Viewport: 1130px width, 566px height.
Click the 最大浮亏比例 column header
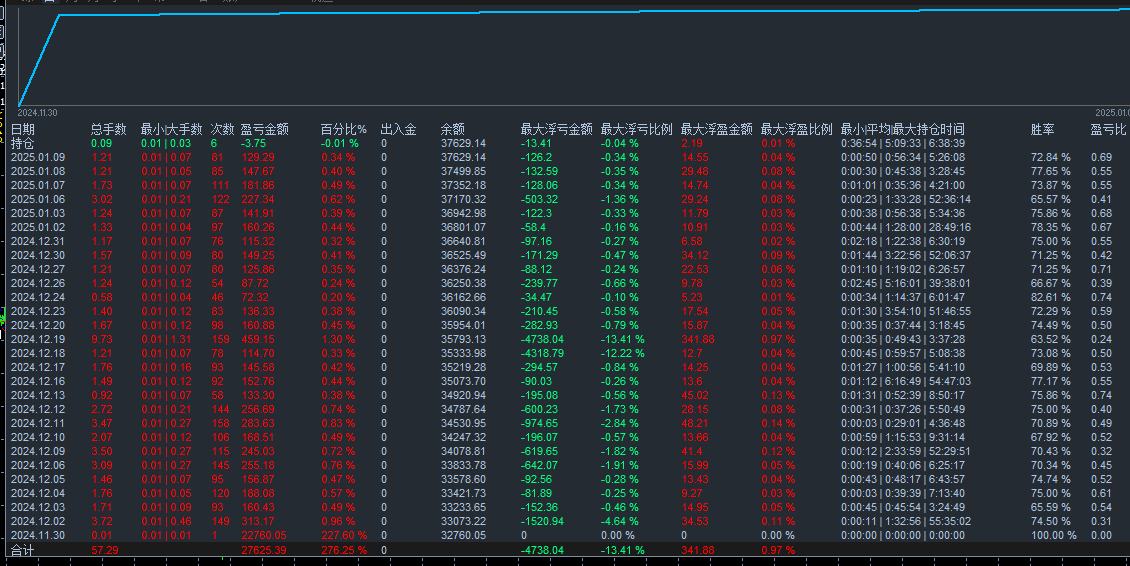[636, 129]
